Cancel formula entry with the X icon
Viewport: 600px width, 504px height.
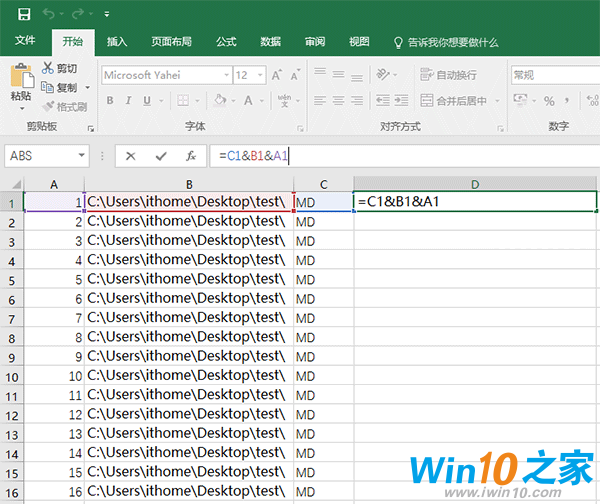(x=132, y=156)
